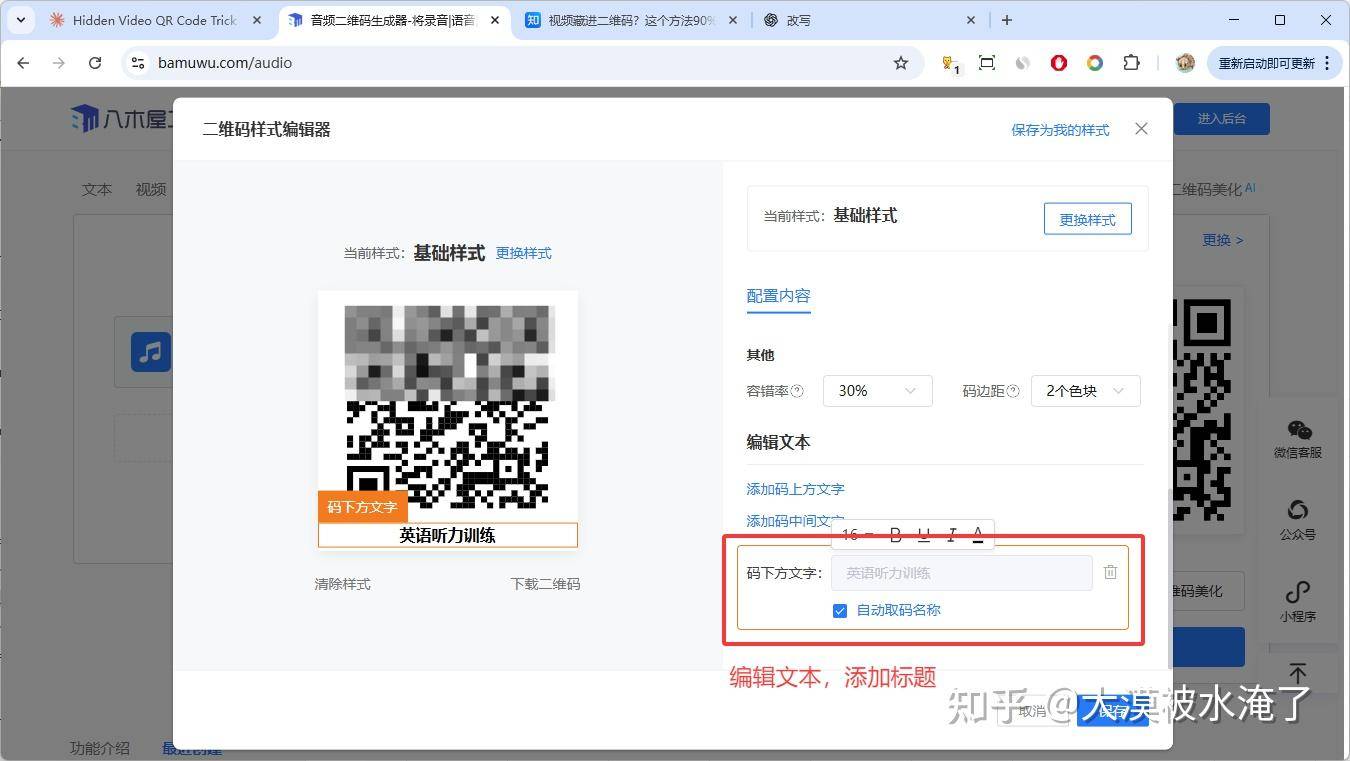Click the 添加码上方文字 link

click(x=795, y=489)
